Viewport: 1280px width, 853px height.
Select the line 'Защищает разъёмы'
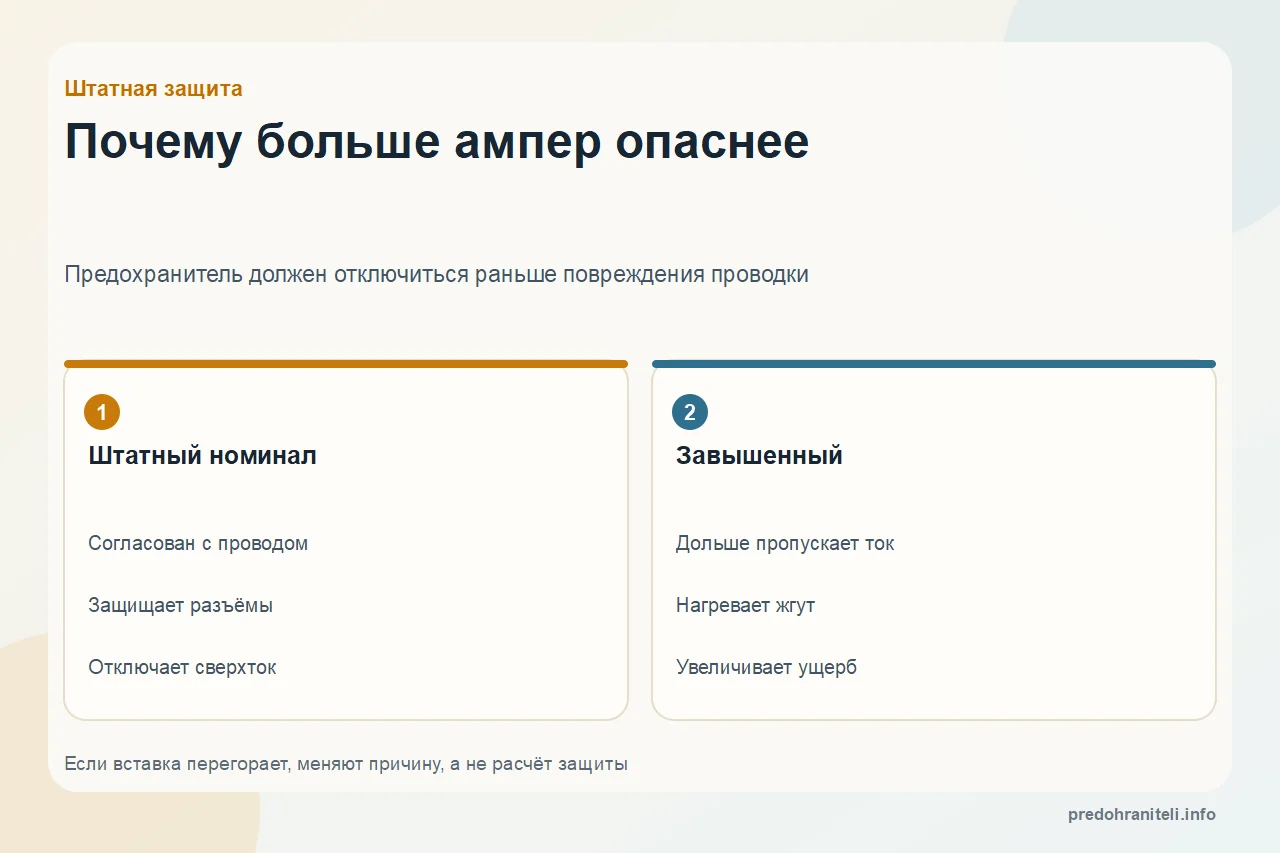[x=180, y=605]
